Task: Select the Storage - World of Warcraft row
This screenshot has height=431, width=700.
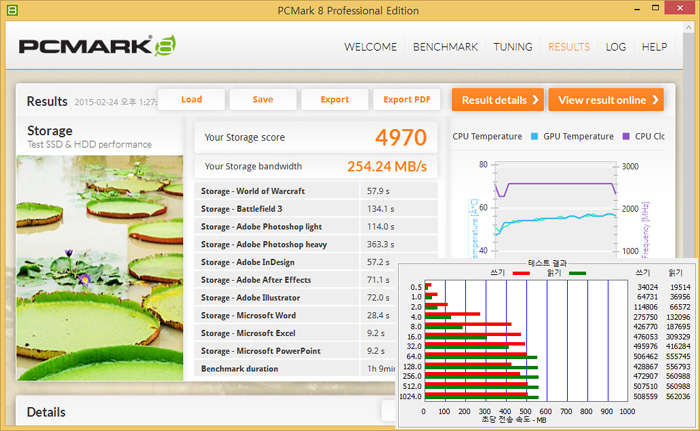Action: pos(316,191)
